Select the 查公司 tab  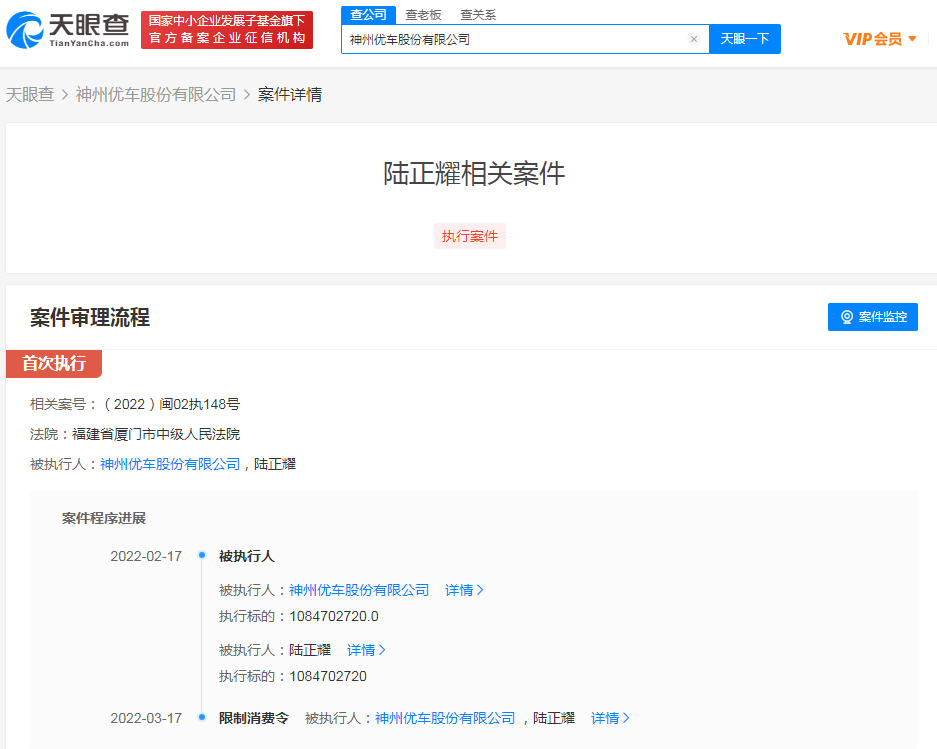click(x=368, y=14)
